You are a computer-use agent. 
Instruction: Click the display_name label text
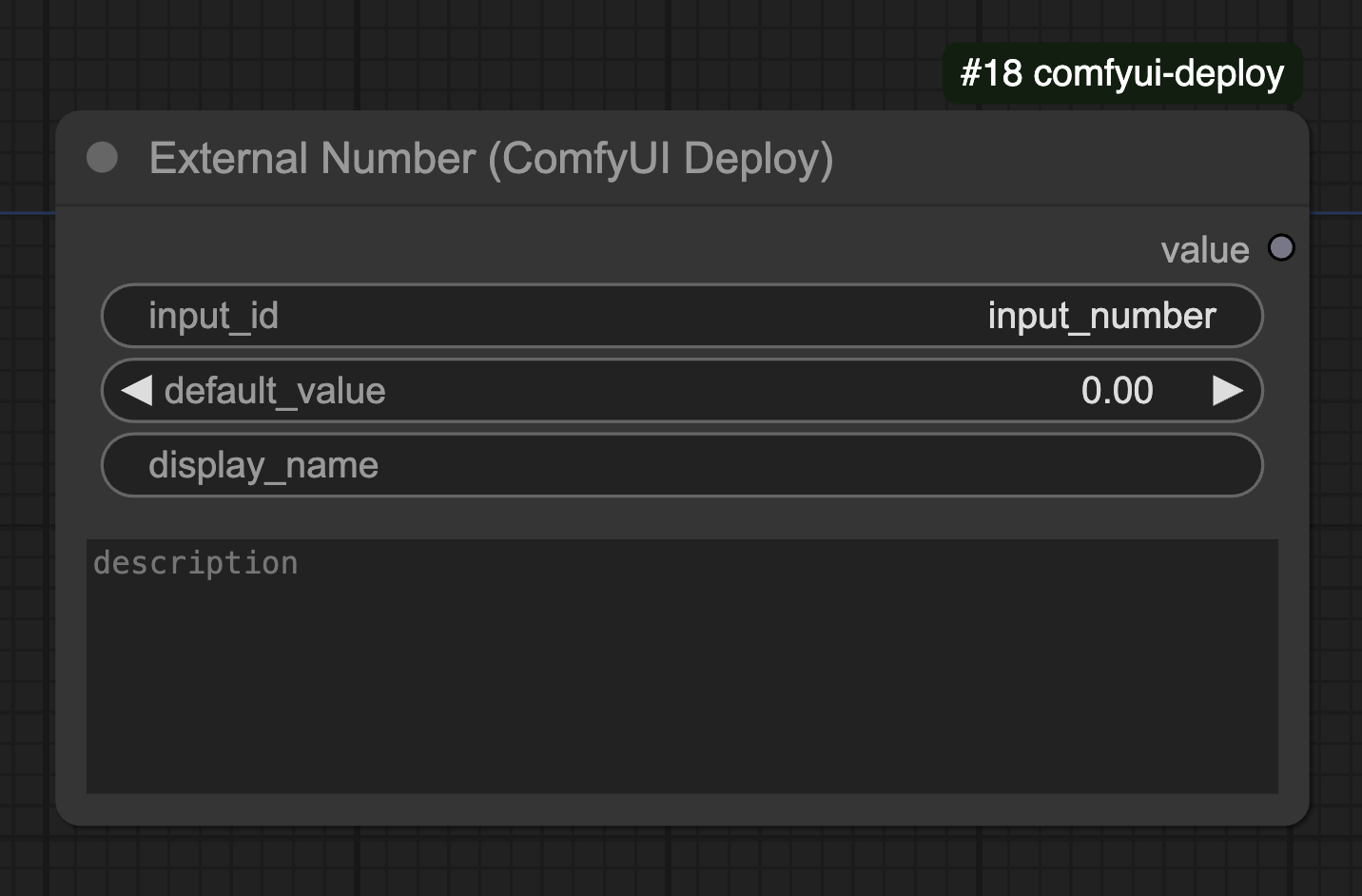pos(263,464)
